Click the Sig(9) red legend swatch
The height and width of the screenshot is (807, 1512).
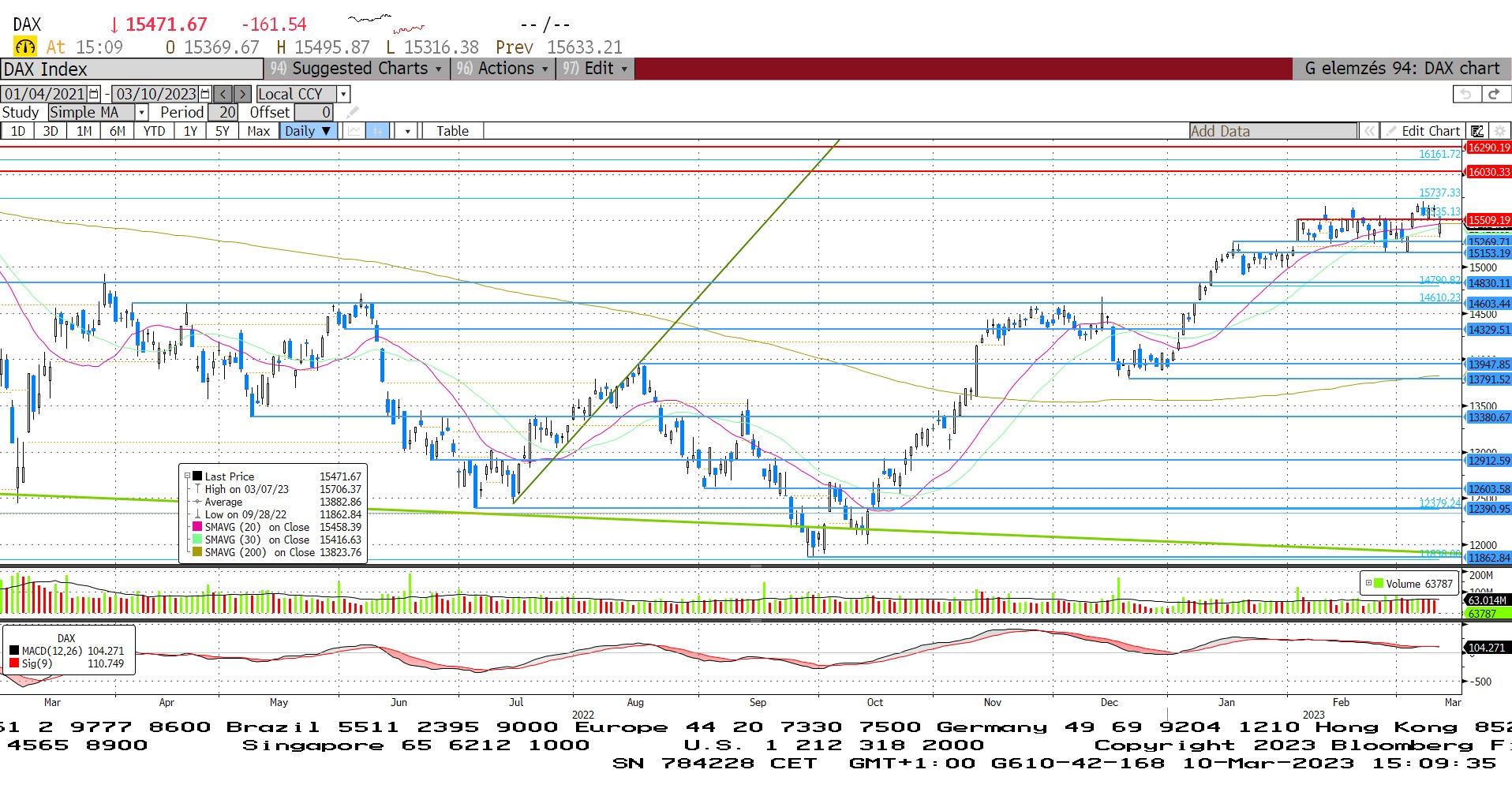pyautogui.click(x=14, y=663)
